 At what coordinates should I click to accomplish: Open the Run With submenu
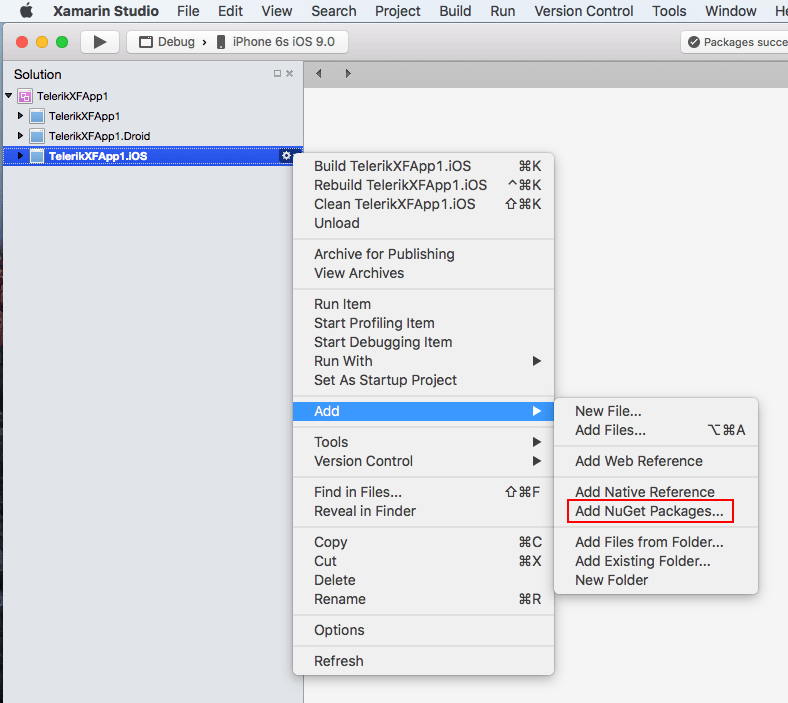point(423,361)
